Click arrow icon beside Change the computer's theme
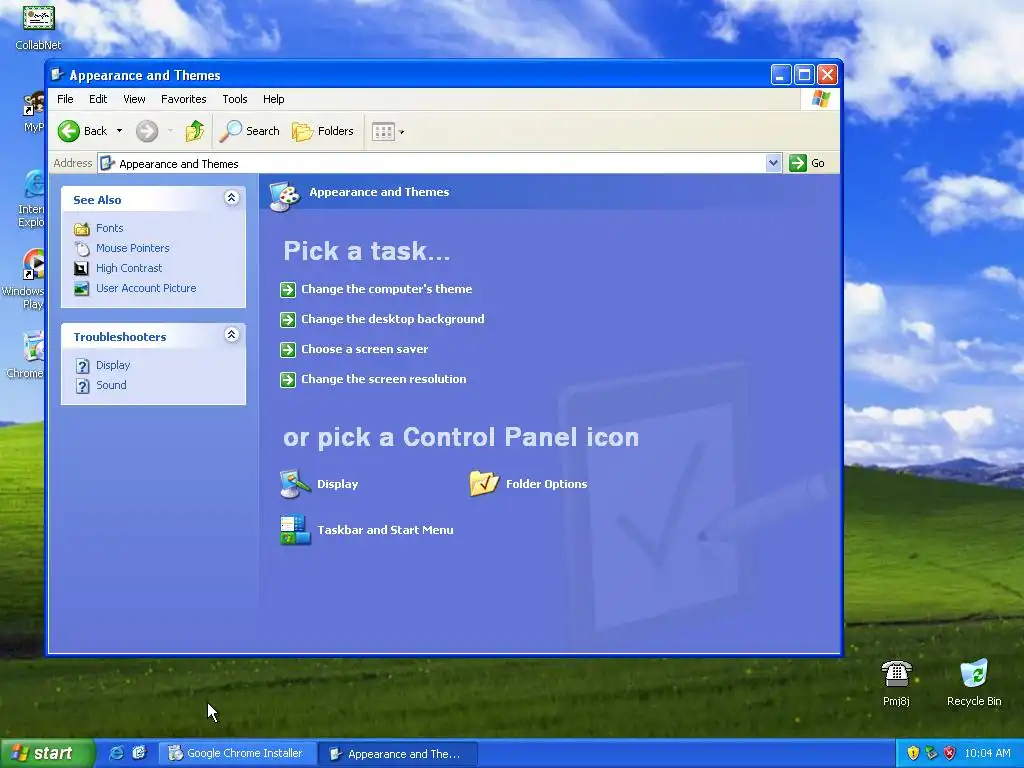 point(288,289)
